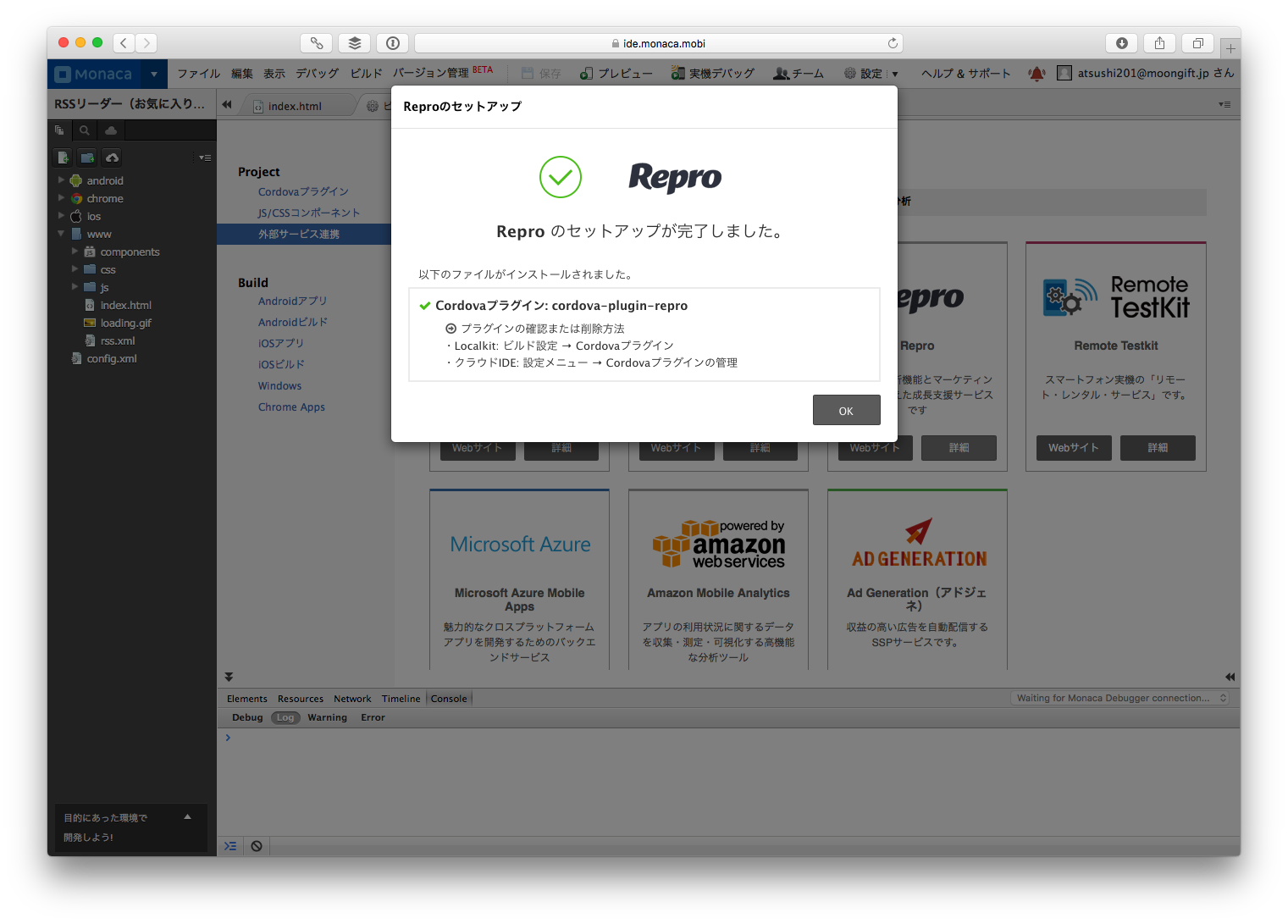Image resolution: width=1288 pixels, height=924 pixels.
Task: Open the search tab in the sidebar
Action: (85, 130)
